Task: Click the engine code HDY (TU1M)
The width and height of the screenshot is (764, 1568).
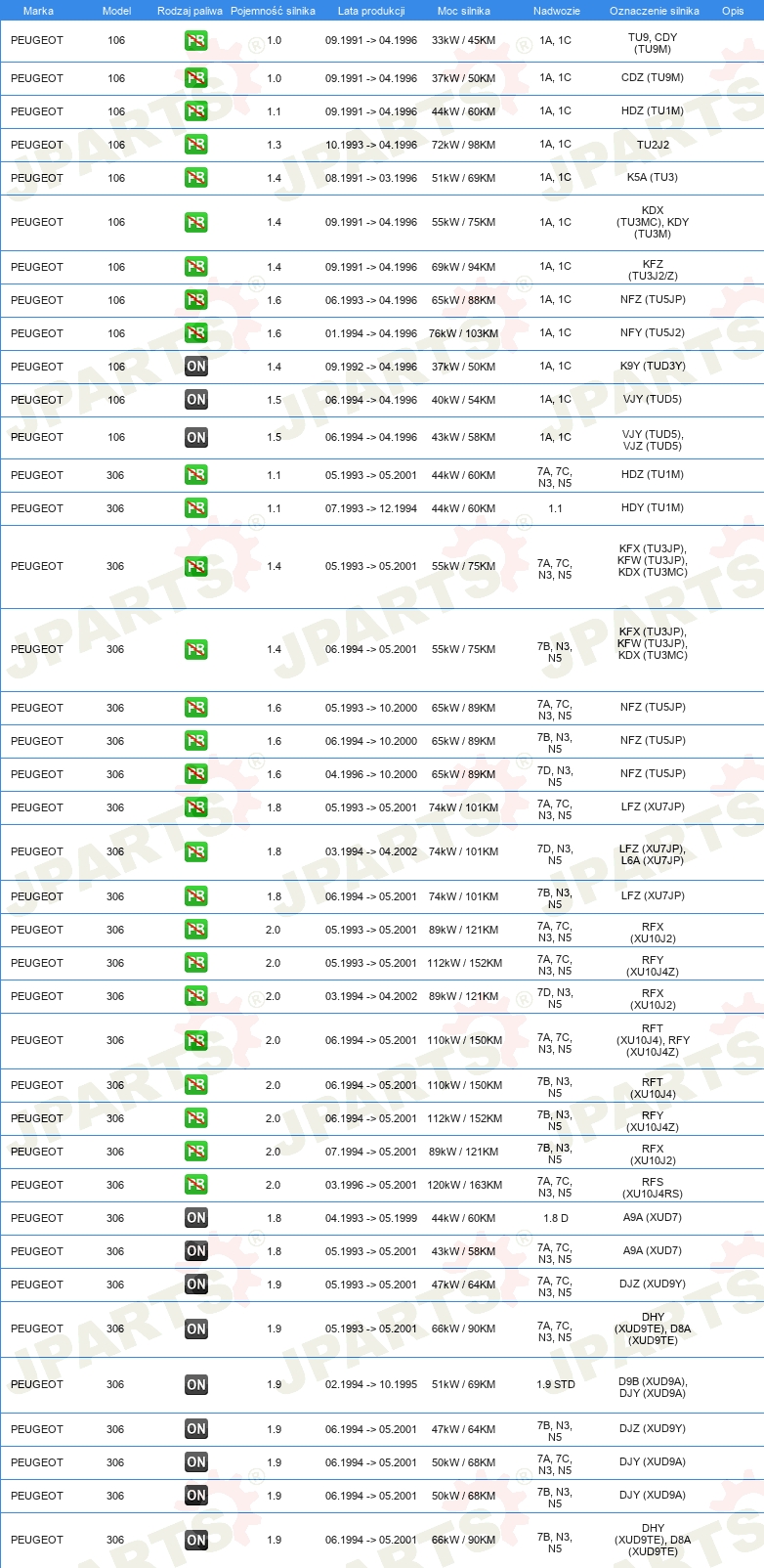Action: tap(653, 508)
